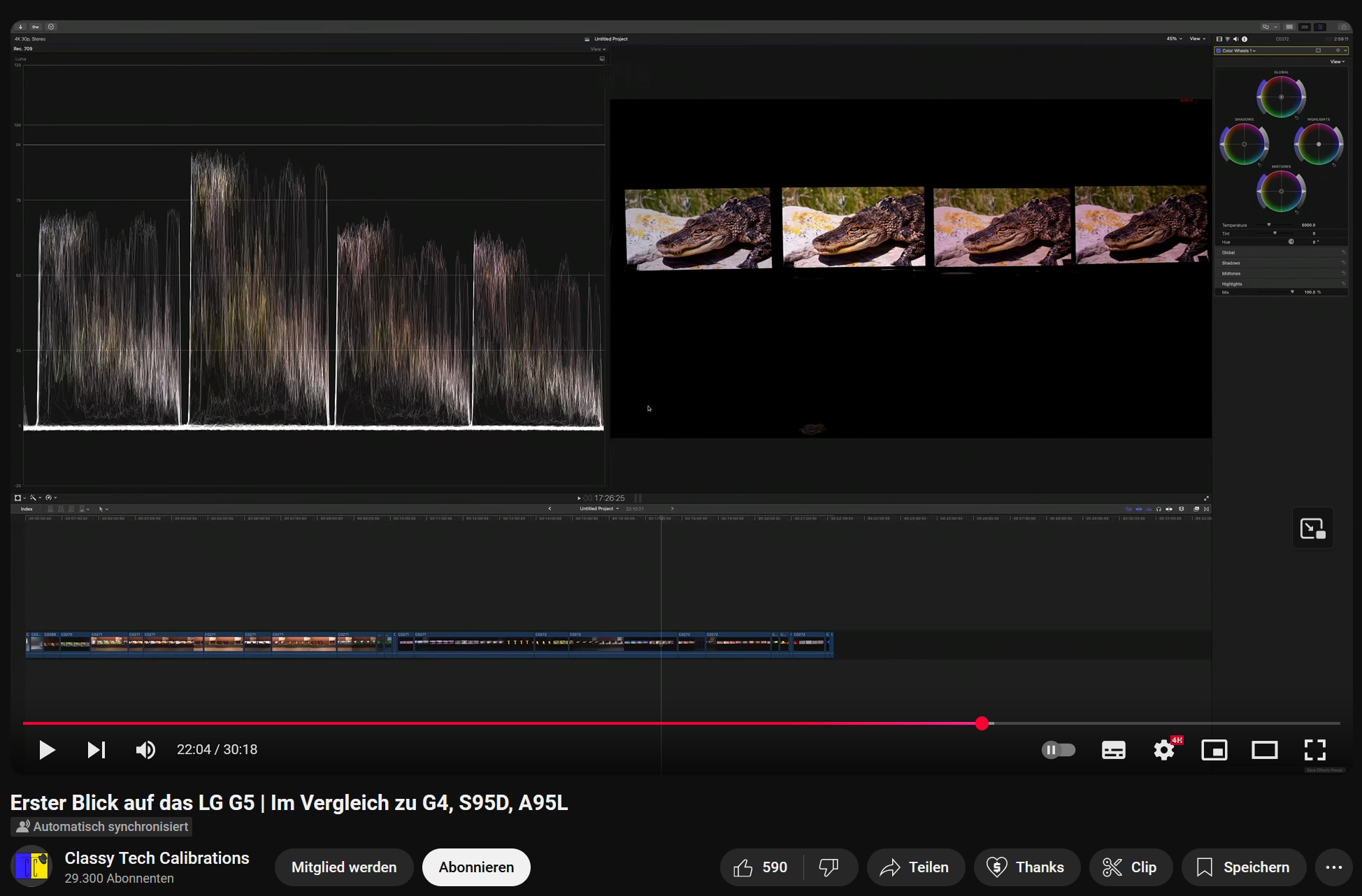Create a Clip from video

[x=1130, y=867]
